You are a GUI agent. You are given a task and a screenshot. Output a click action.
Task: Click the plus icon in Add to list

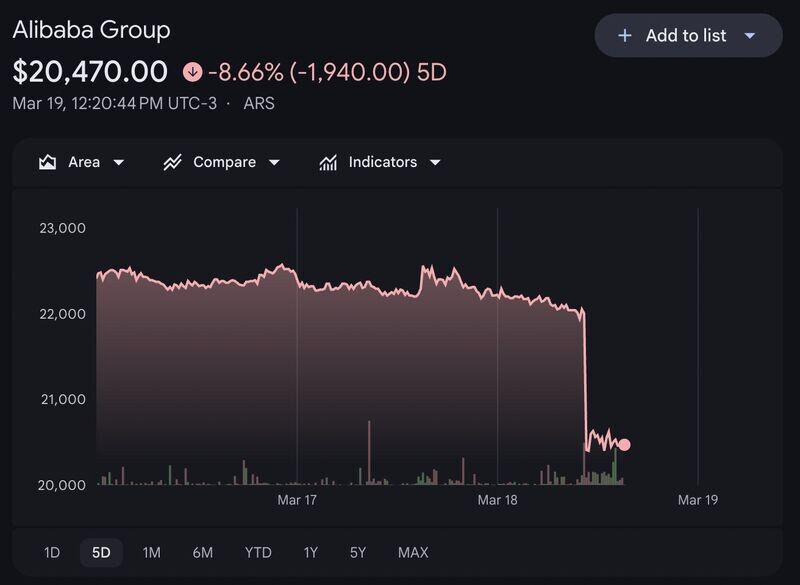[624, 36]
